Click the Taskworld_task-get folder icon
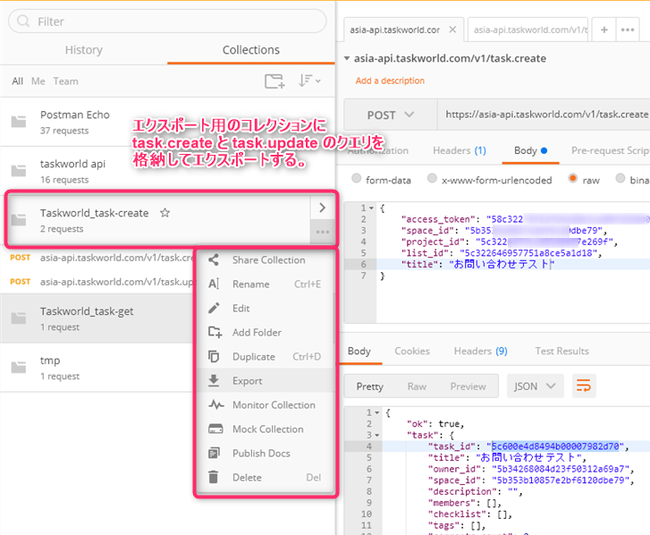Viewport: 650px width, 535px height. coord(19,318)
